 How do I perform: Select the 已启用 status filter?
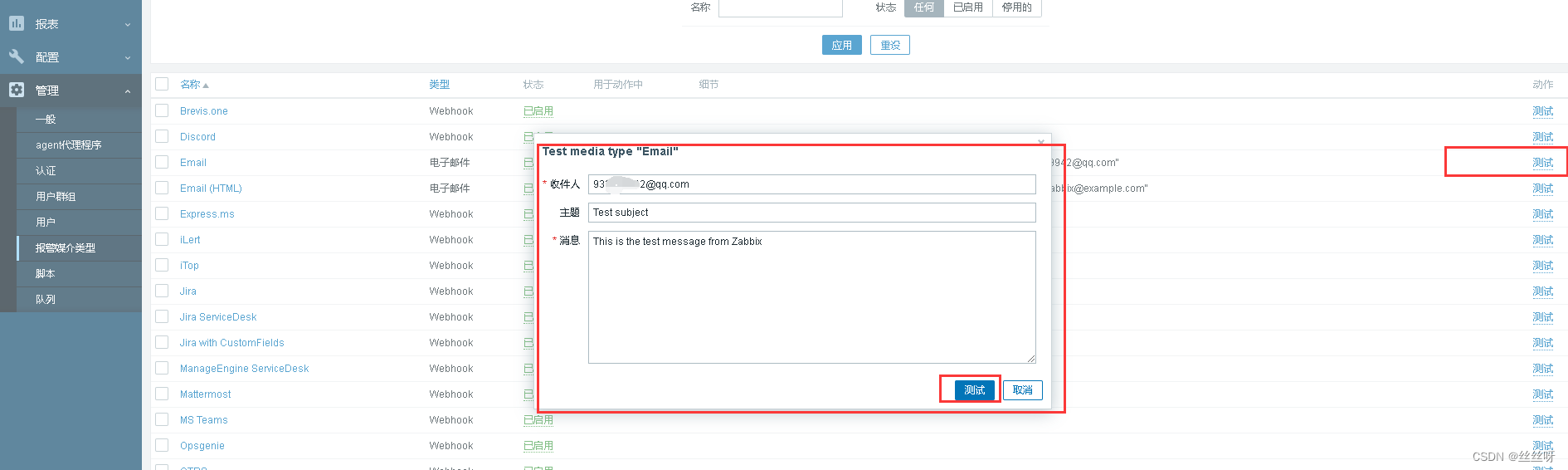967,7
